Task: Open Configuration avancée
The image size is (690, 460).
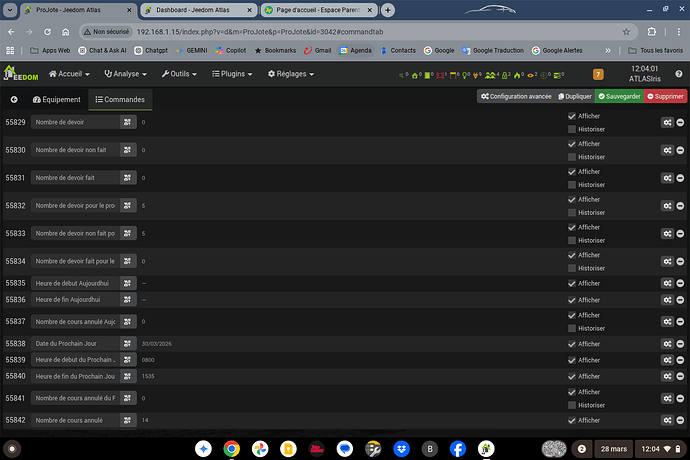Action: (516, 96)
